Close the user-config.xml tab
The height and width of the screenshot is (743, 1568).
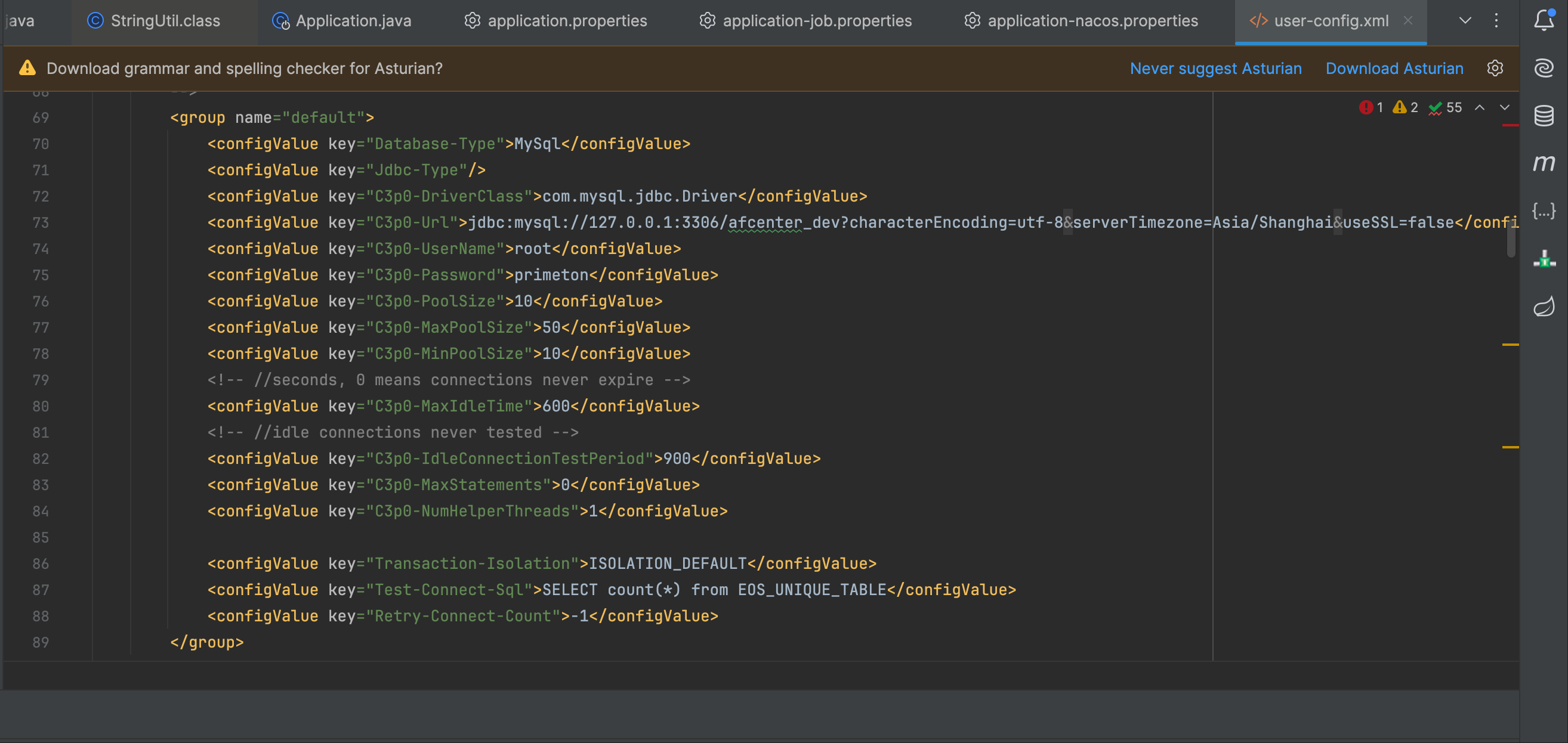(1408, 20)
